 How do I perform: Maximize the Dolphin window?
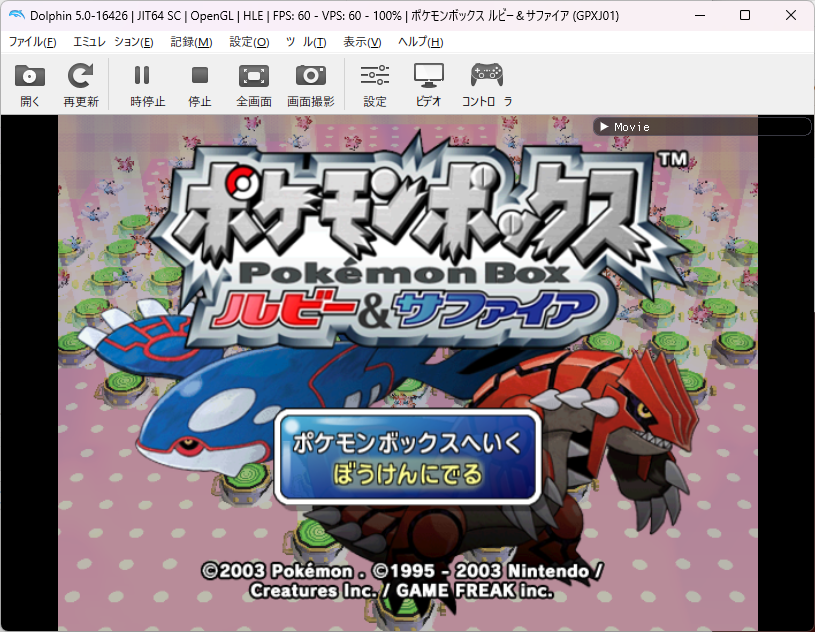(745, 15)
